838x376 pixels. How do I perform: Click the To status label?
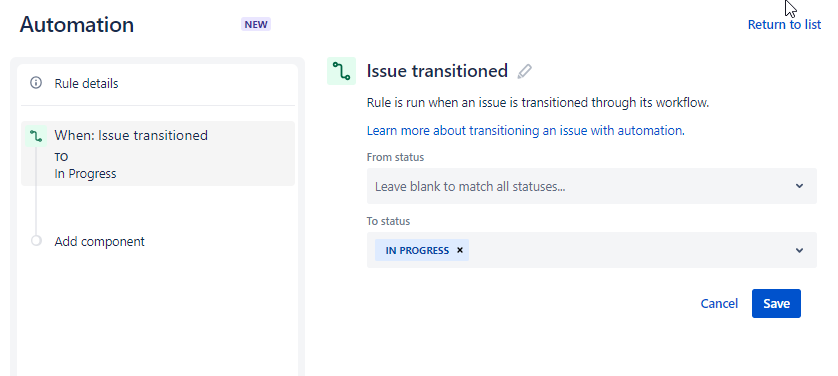click(x=388, y=221)
